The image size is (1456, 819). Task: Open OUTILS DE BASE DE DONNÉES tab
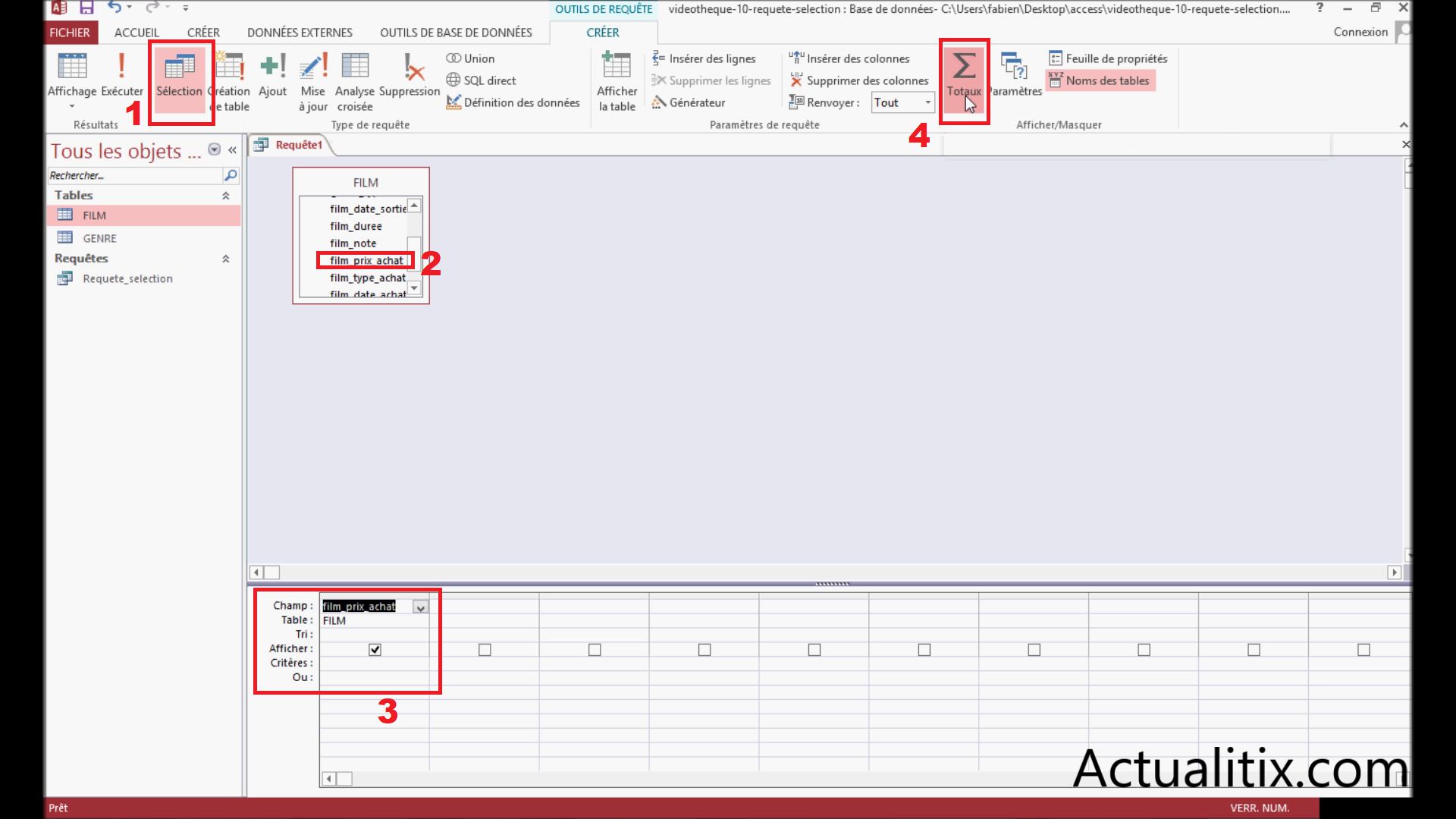coord(456,33)
